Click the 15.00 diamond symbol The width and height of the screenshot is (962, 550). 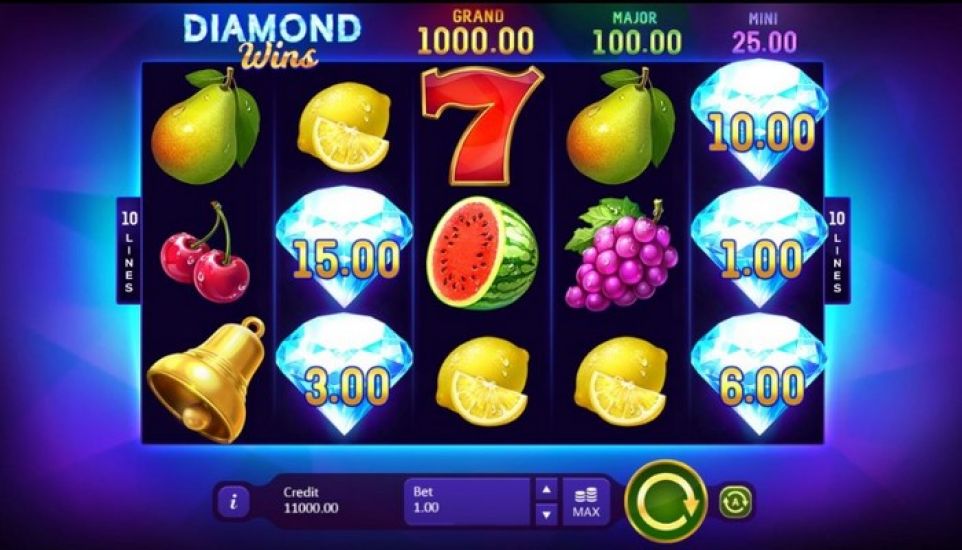pyautogui.click(x=344, y=247)
